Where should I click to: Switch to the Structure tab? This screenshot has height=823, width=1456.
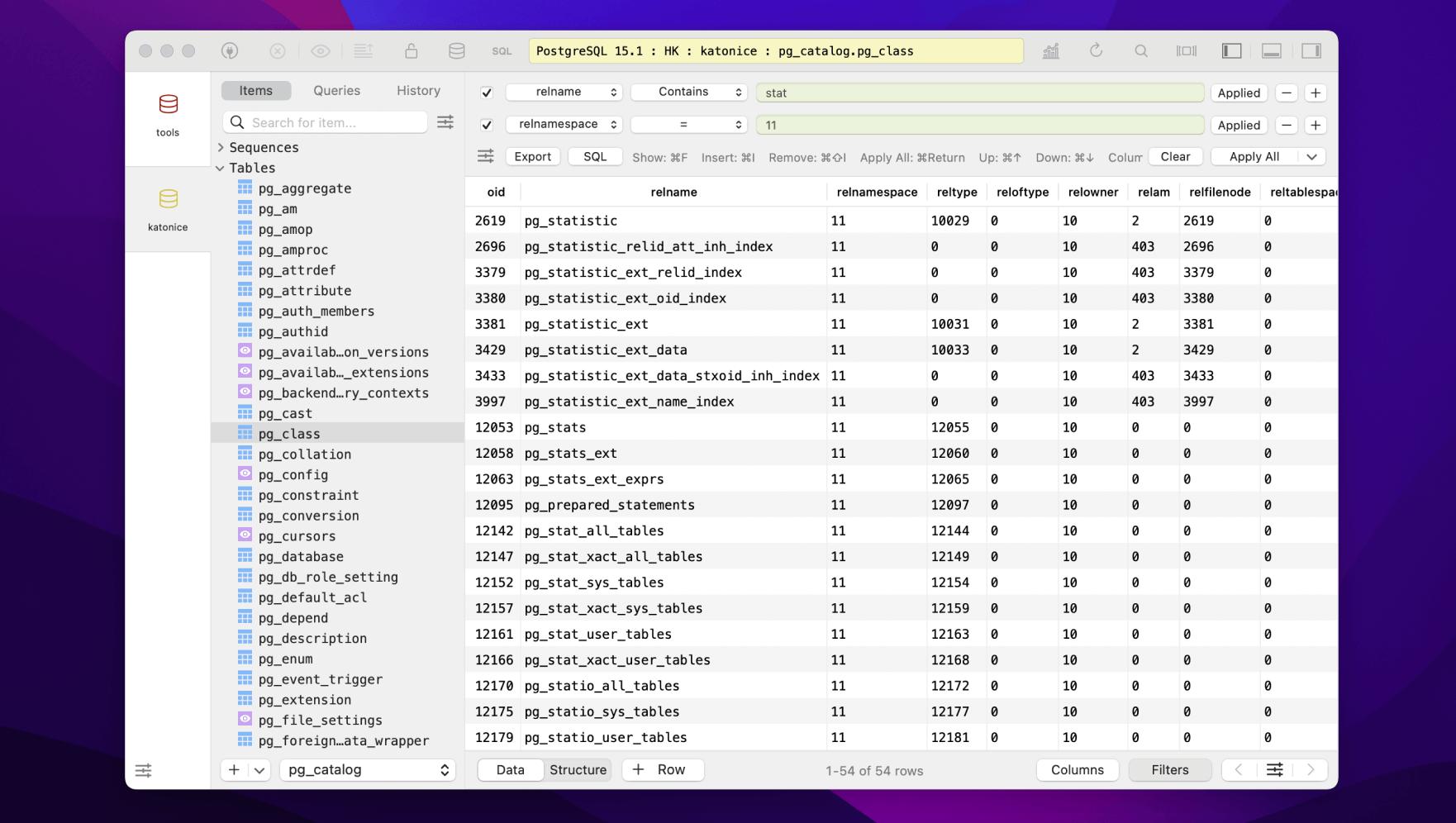pos(578,769)
